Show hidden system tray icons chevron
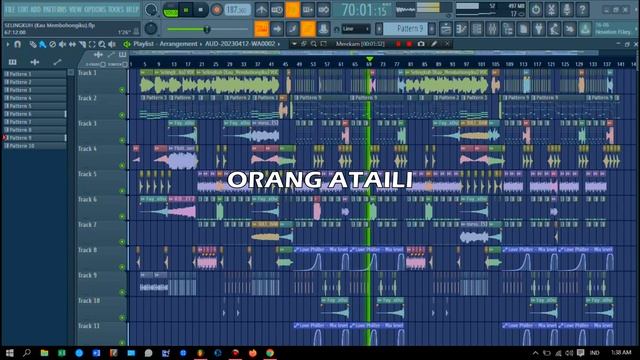This screenshot has height=360, width=640. (536, 353)
